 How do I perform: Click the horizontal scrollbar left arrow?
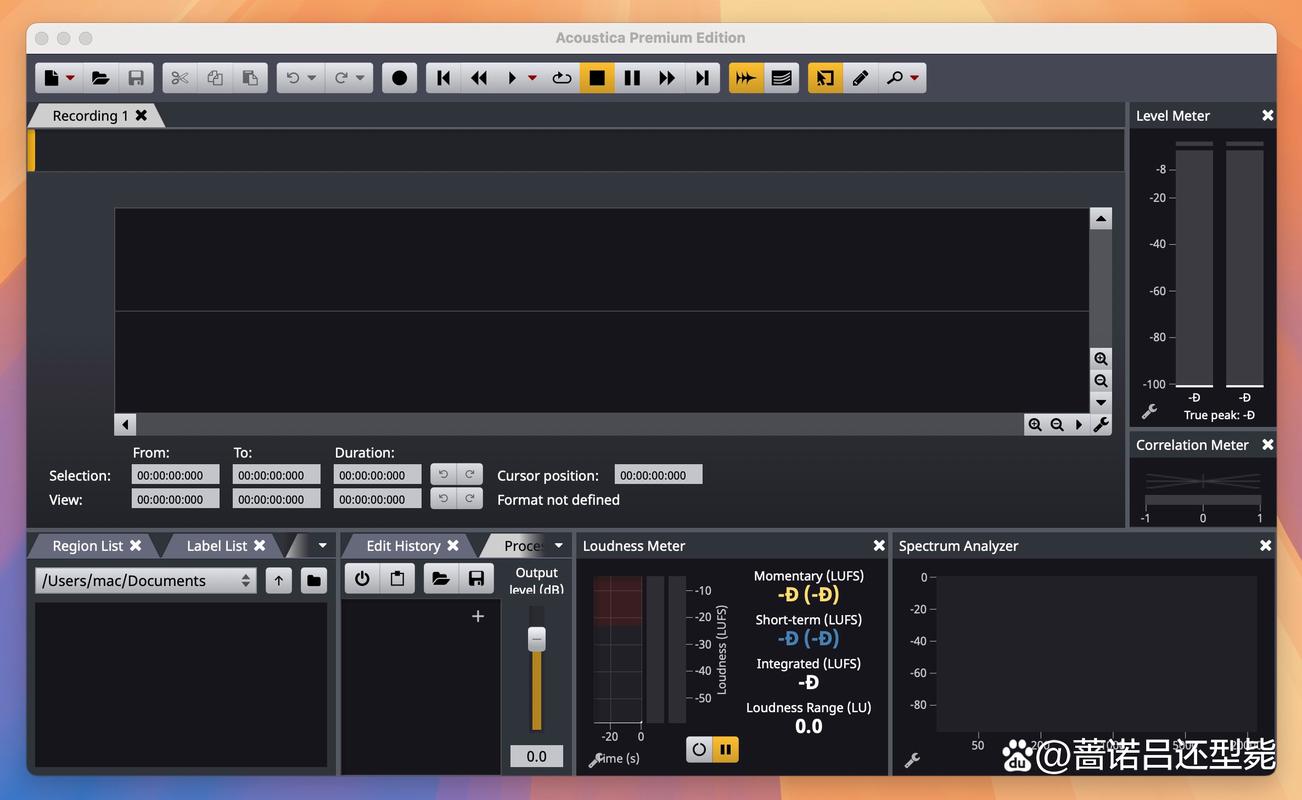pos(125,425)
